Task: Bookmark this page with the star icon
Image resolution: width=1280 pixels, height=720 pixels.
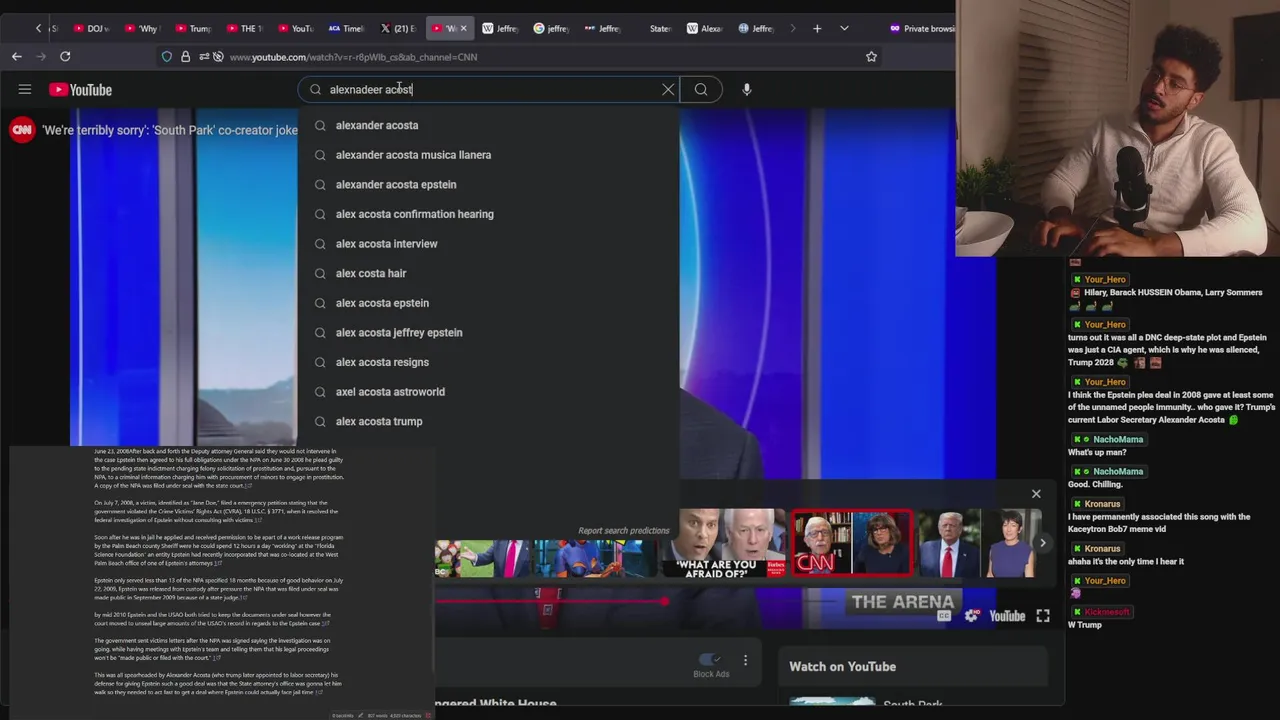Action: pos(871,57)
